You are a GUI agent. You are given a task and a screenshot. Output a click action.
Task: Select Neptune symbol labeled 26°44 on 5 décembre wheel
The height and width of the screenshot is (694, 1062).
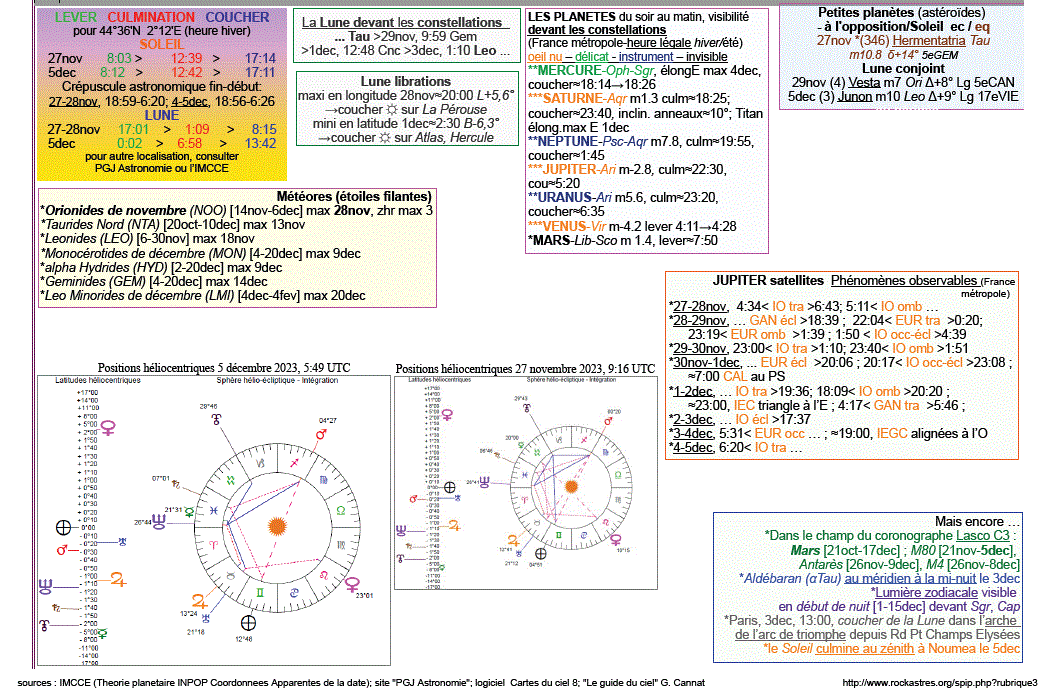click(x=158, y=521)
